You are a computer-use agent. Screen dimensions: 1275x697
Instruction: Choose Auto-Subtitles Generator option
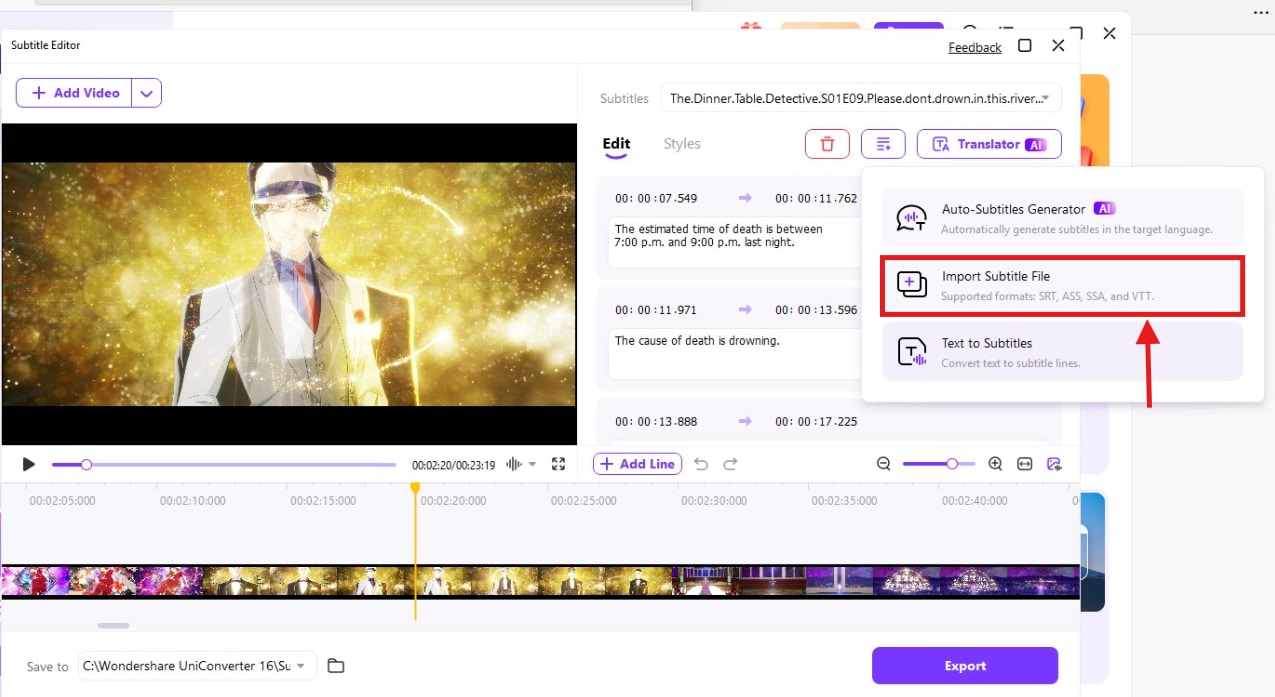[1062, 217]
